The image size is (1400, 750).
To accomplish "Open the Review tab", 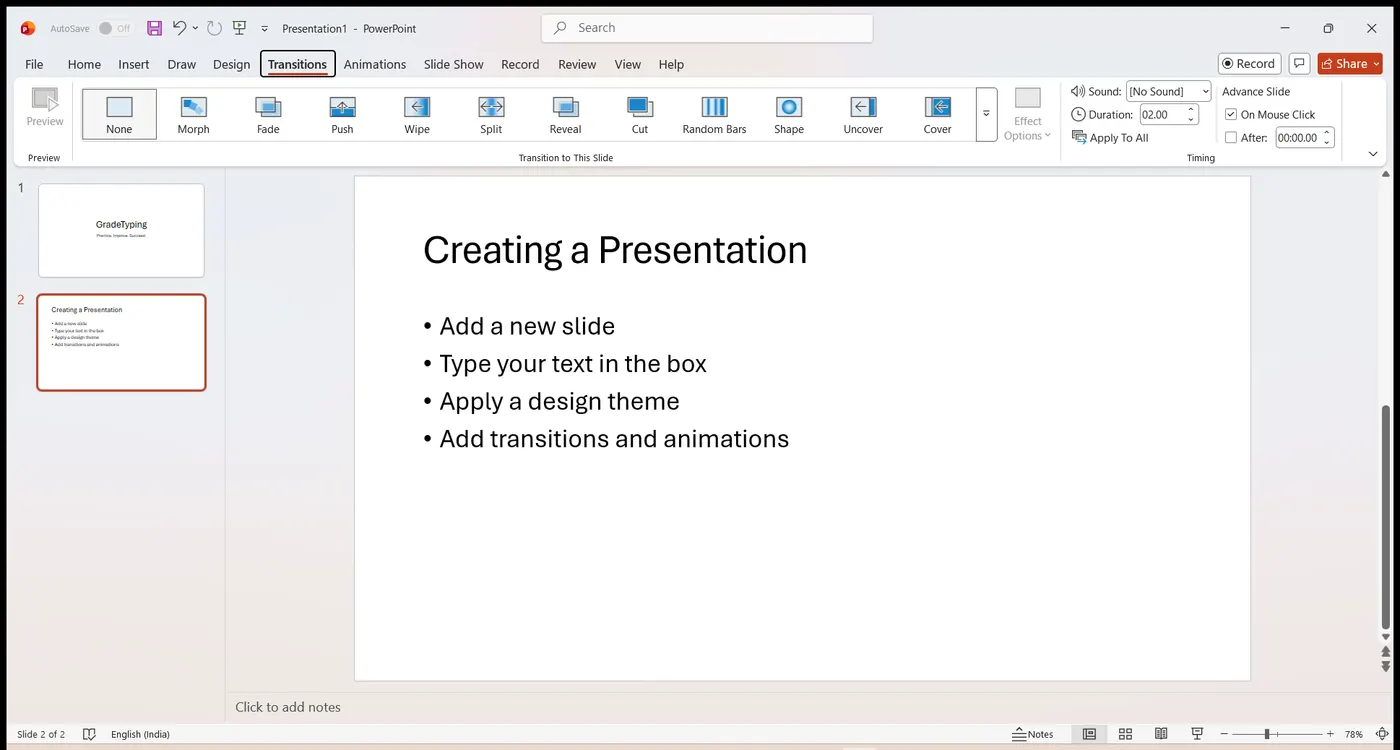I will click(577, 64).
